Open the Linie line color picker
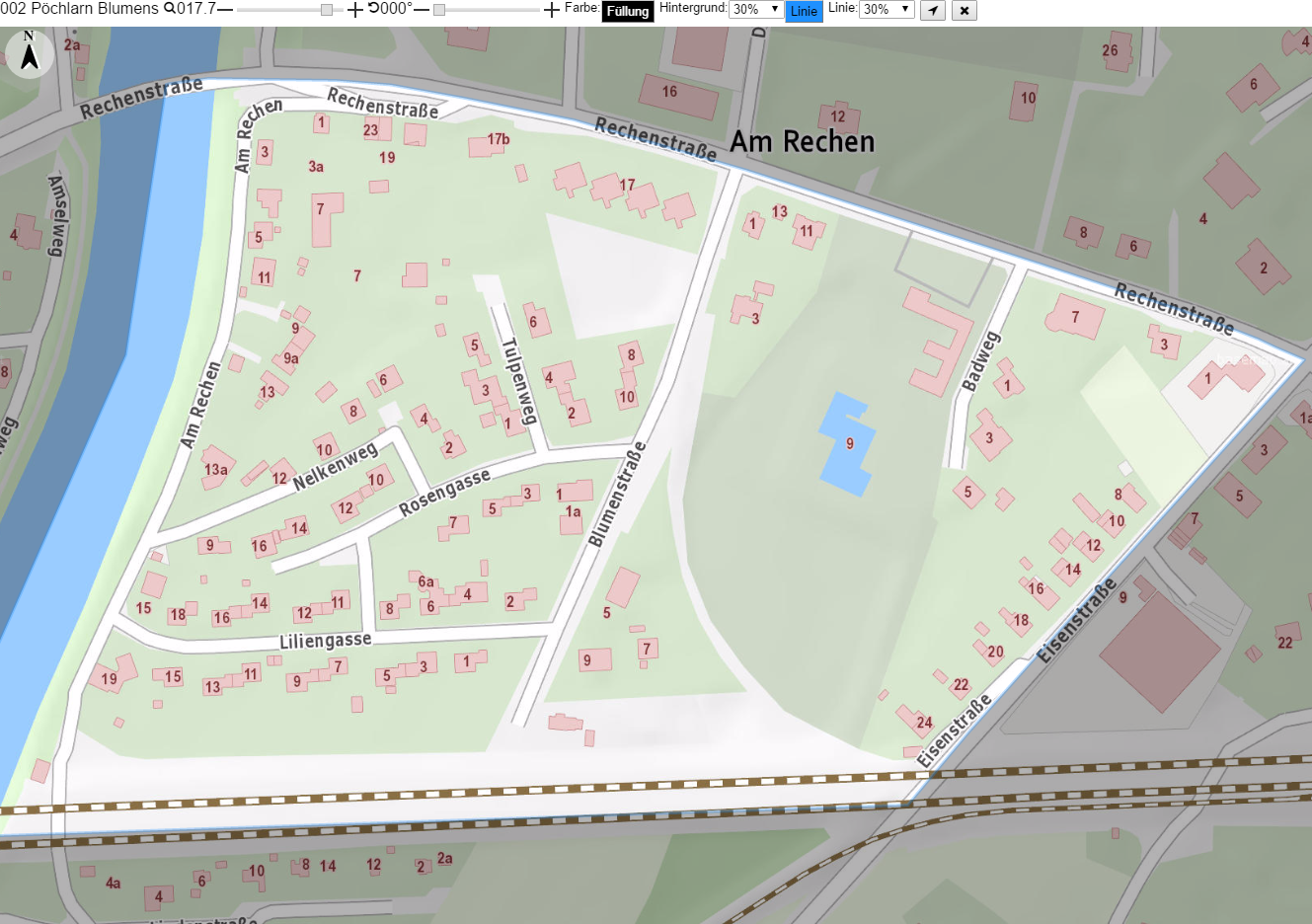This screenshot has width=1312, height=924. [x=804, y=11]
